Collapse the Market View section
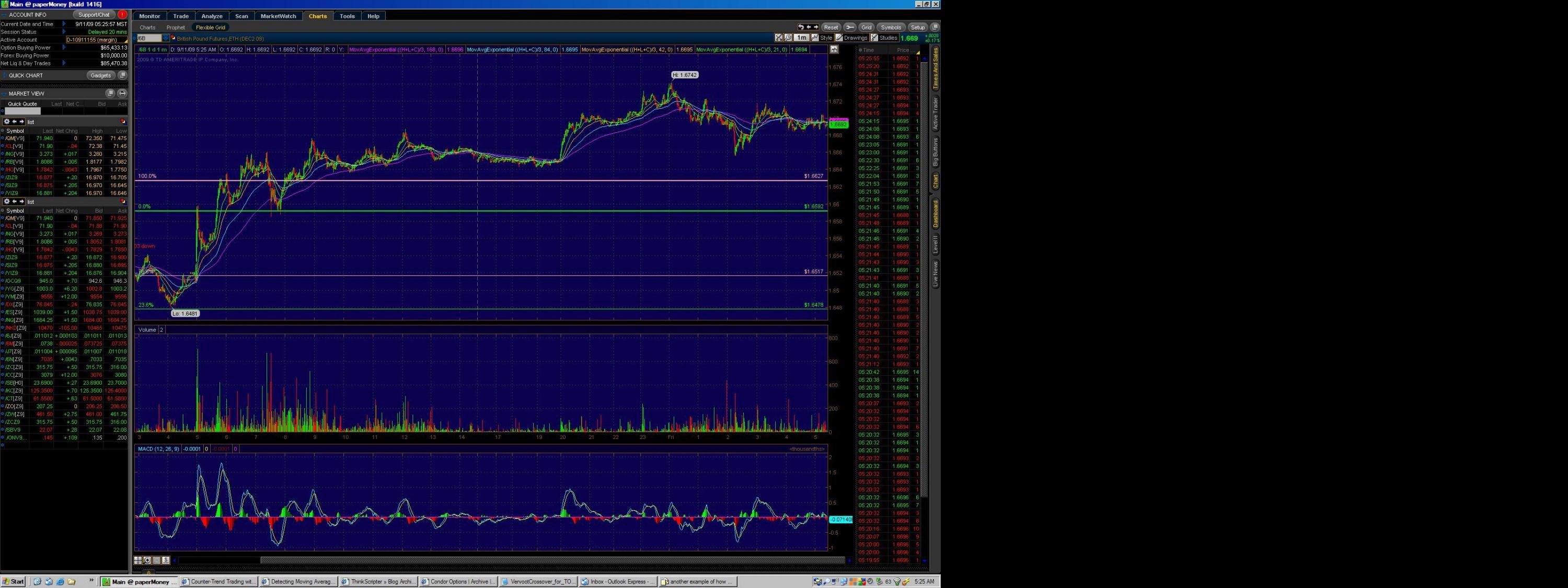This screenshot has width=1568, height=588. point(4,93)
